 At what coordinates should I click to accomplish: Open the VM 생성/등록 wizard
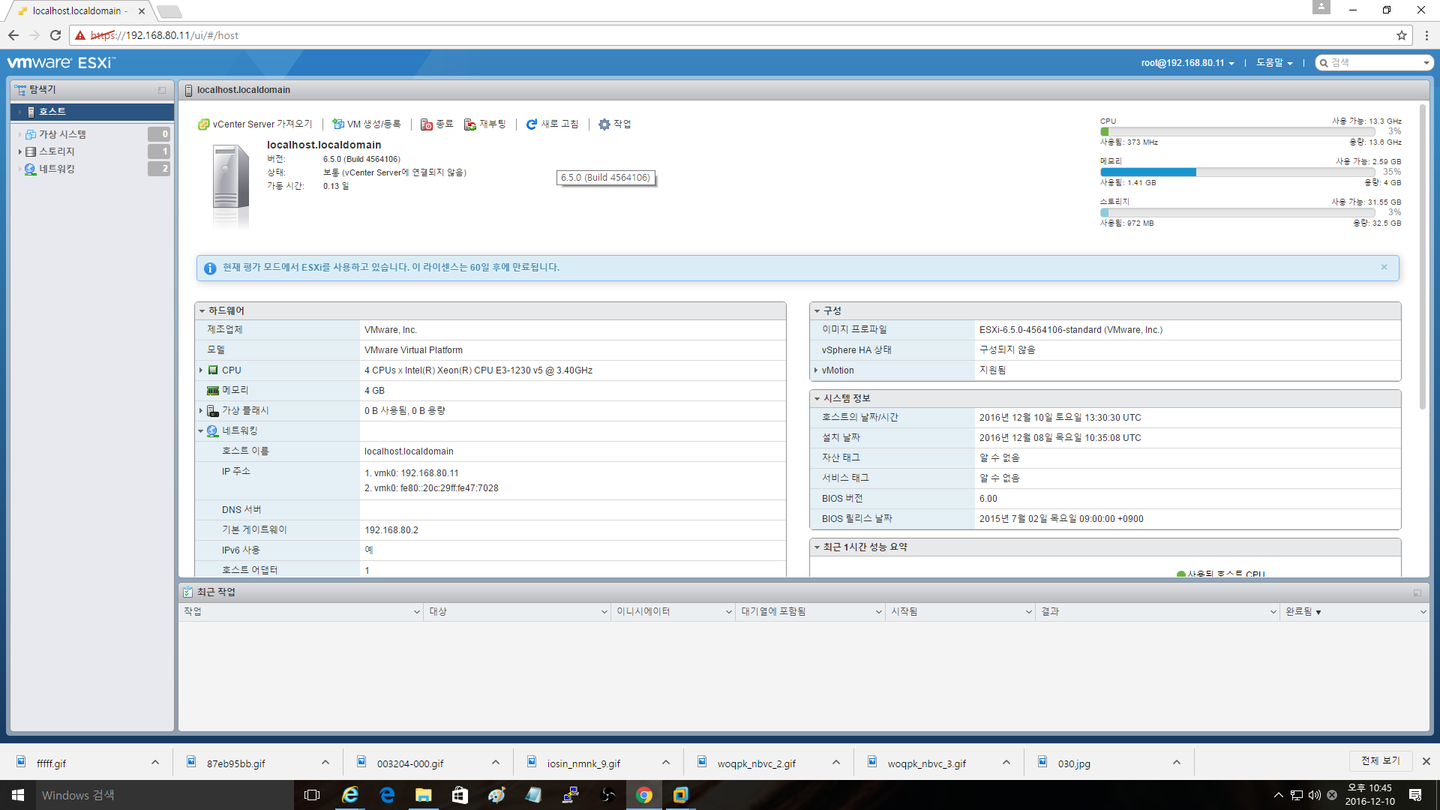(x=366, y=124)
